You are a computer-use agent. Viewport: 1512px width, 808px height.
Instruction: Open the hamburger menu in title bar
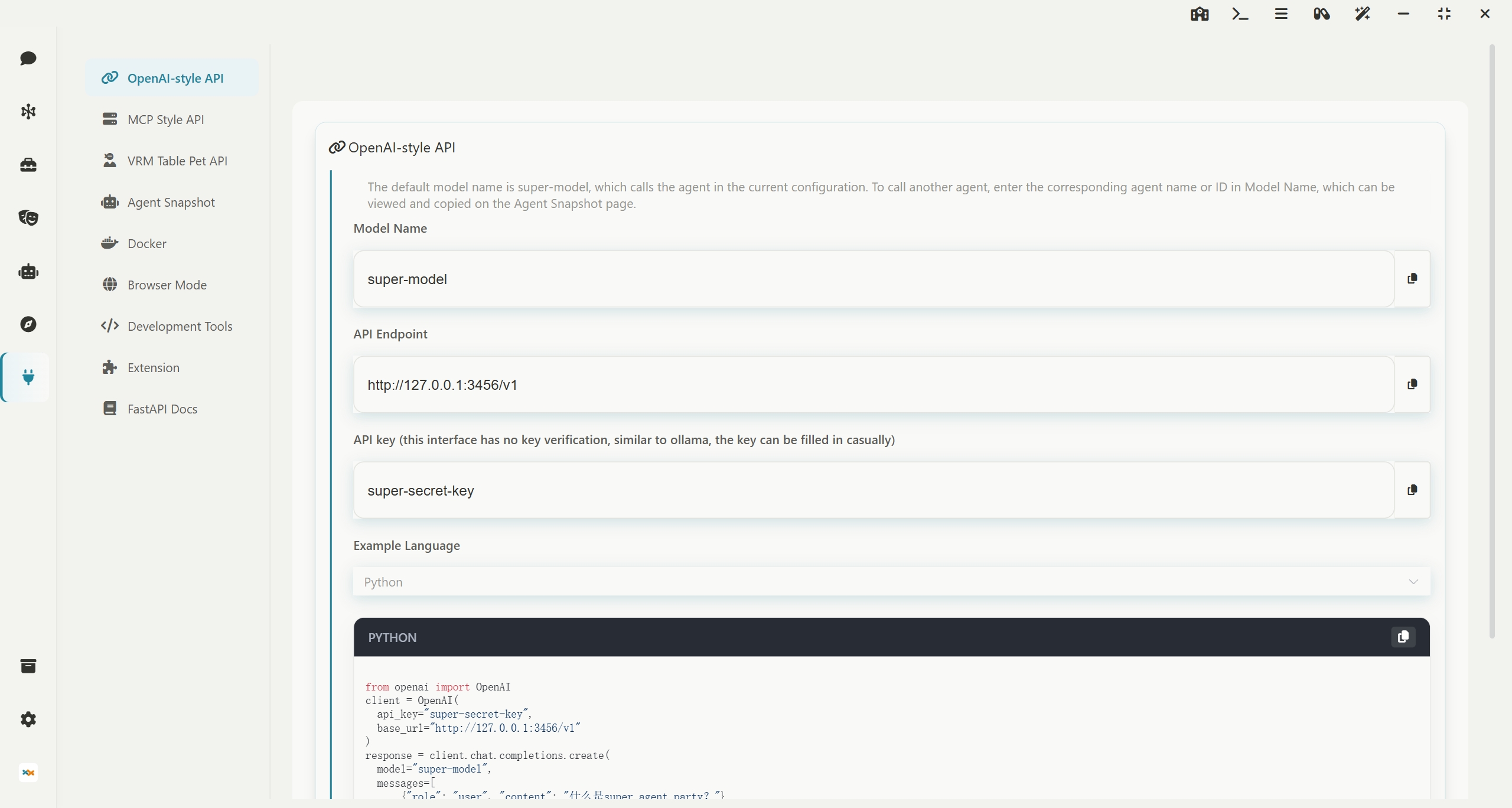(1281, 14)
